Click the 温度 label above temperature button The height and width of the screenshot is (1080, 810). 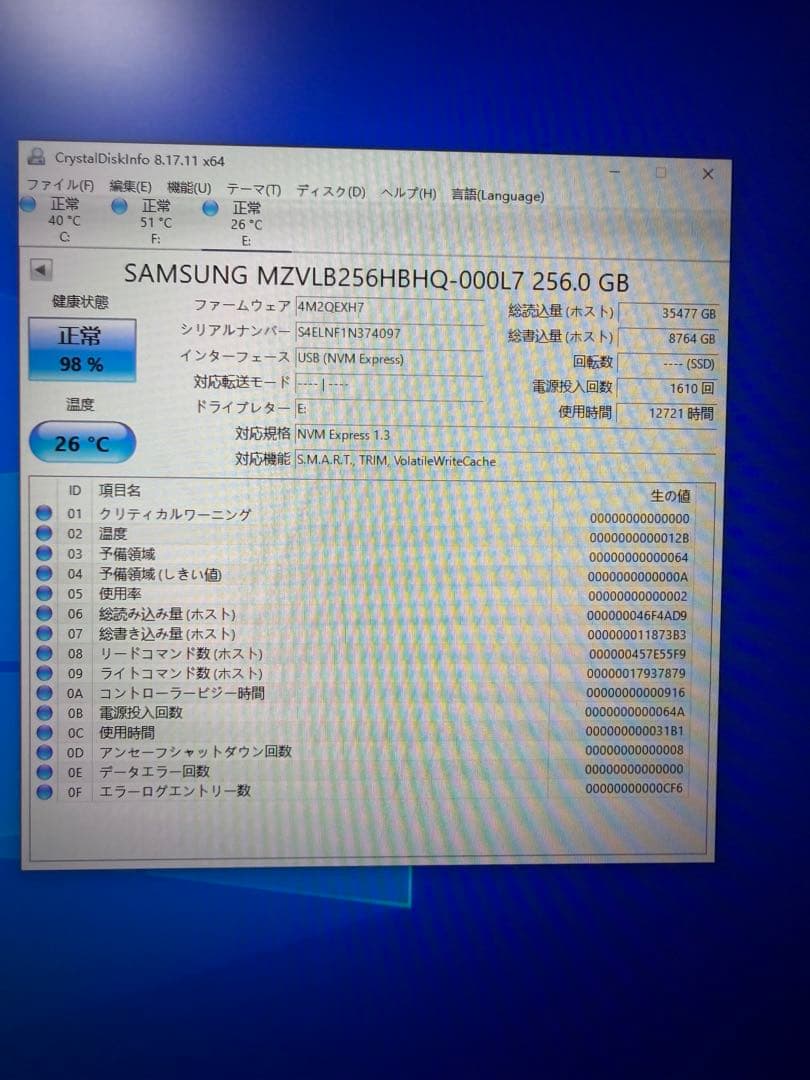point(80,404)
